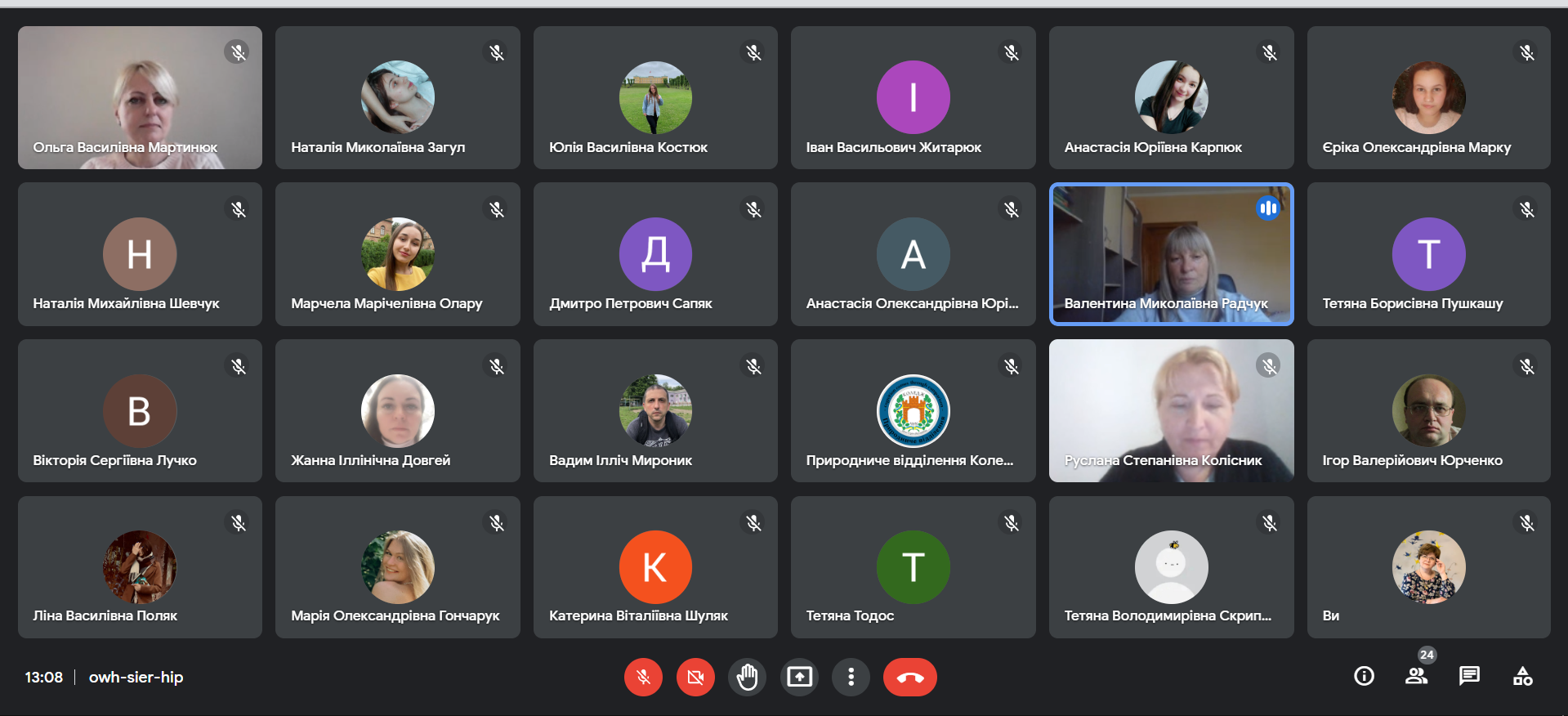Click name label Марія Олександрівна Гончарук
The width and height of the screenshot is (1568, 716).
click(x=395, y=615)
